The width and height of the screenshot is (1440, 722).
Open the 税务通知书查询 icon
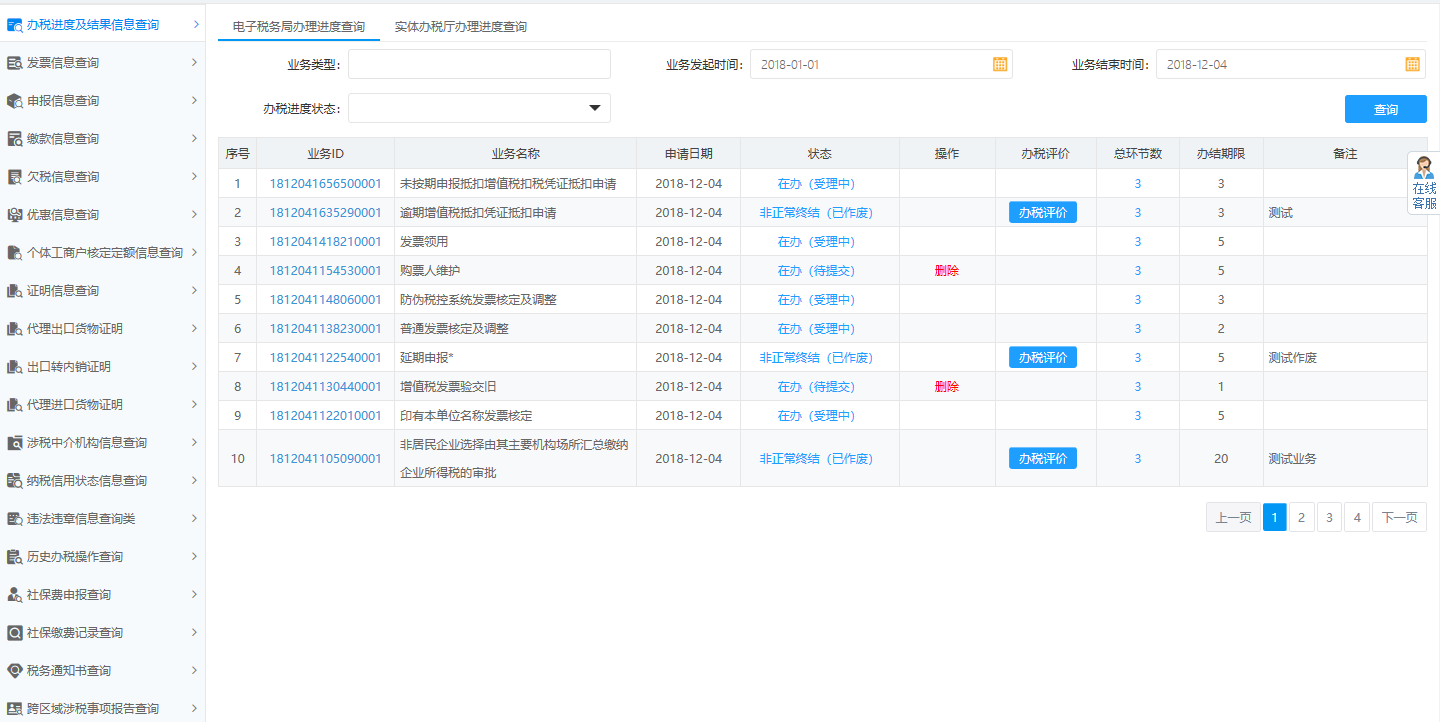point(15,670)
